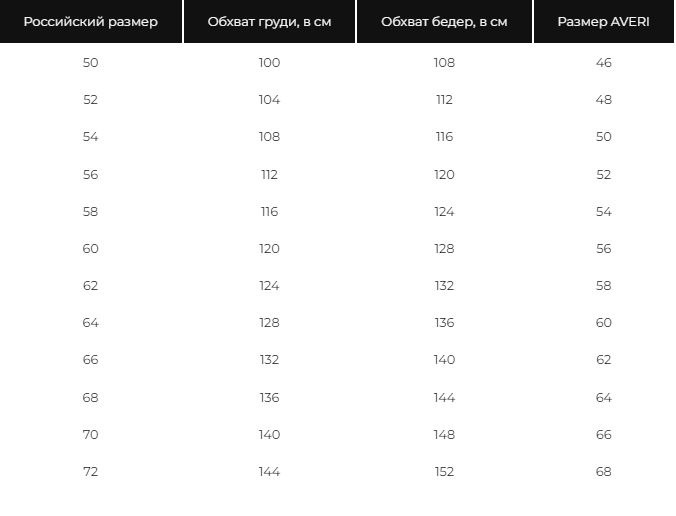The width and height of the screenshot is (676, 516).
Task: Click chest girth 136 cell
Action: [x=269, y=397]
